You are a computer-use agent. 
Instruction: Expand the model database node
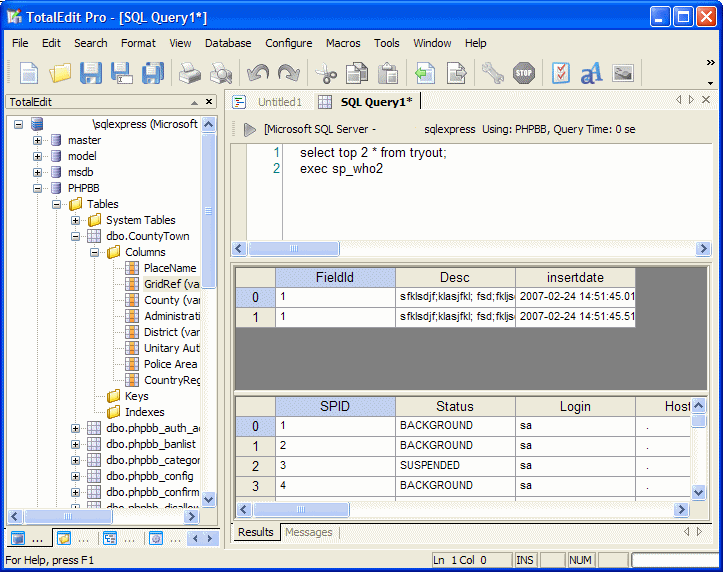(37, 156)
